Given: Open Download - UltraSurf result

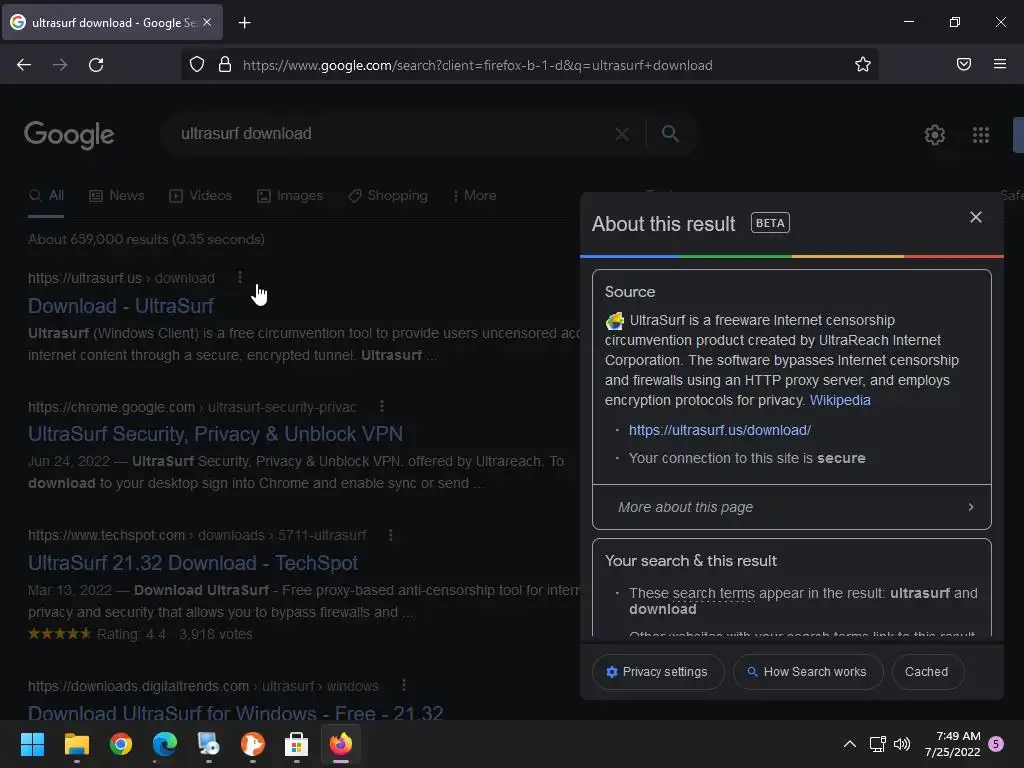Looking at the screenshot, I should (121, 306).
